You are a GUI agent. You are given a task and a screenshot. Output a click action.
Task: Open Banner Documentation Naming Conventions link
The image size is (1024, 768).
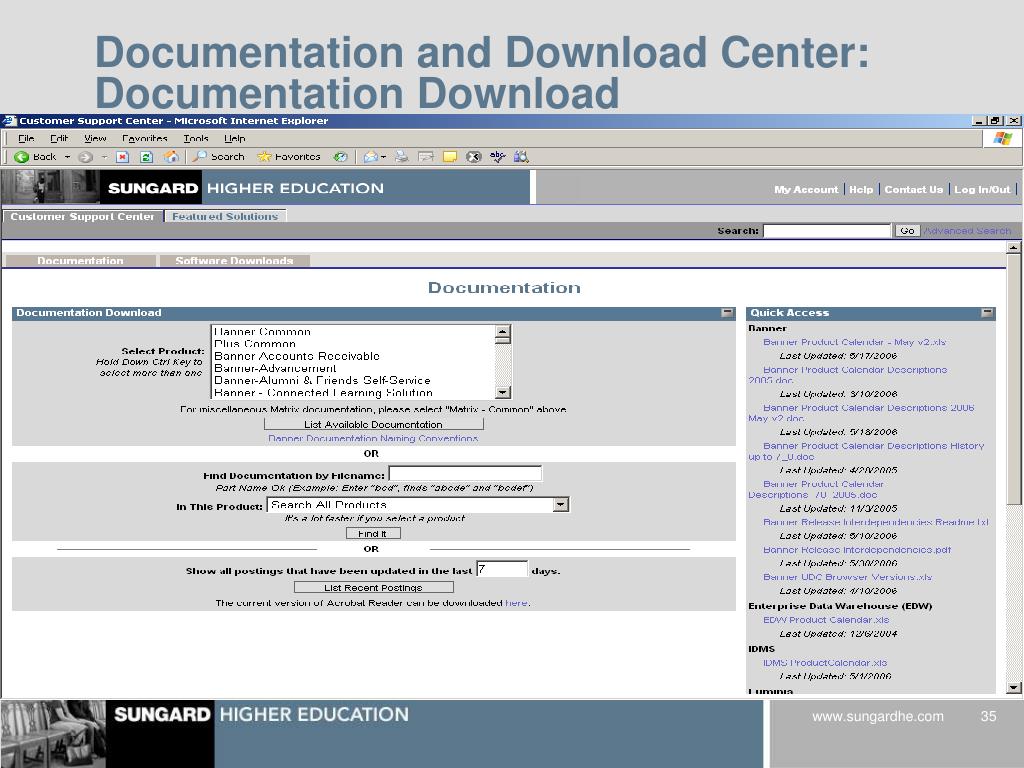click(x=373, y=438)
